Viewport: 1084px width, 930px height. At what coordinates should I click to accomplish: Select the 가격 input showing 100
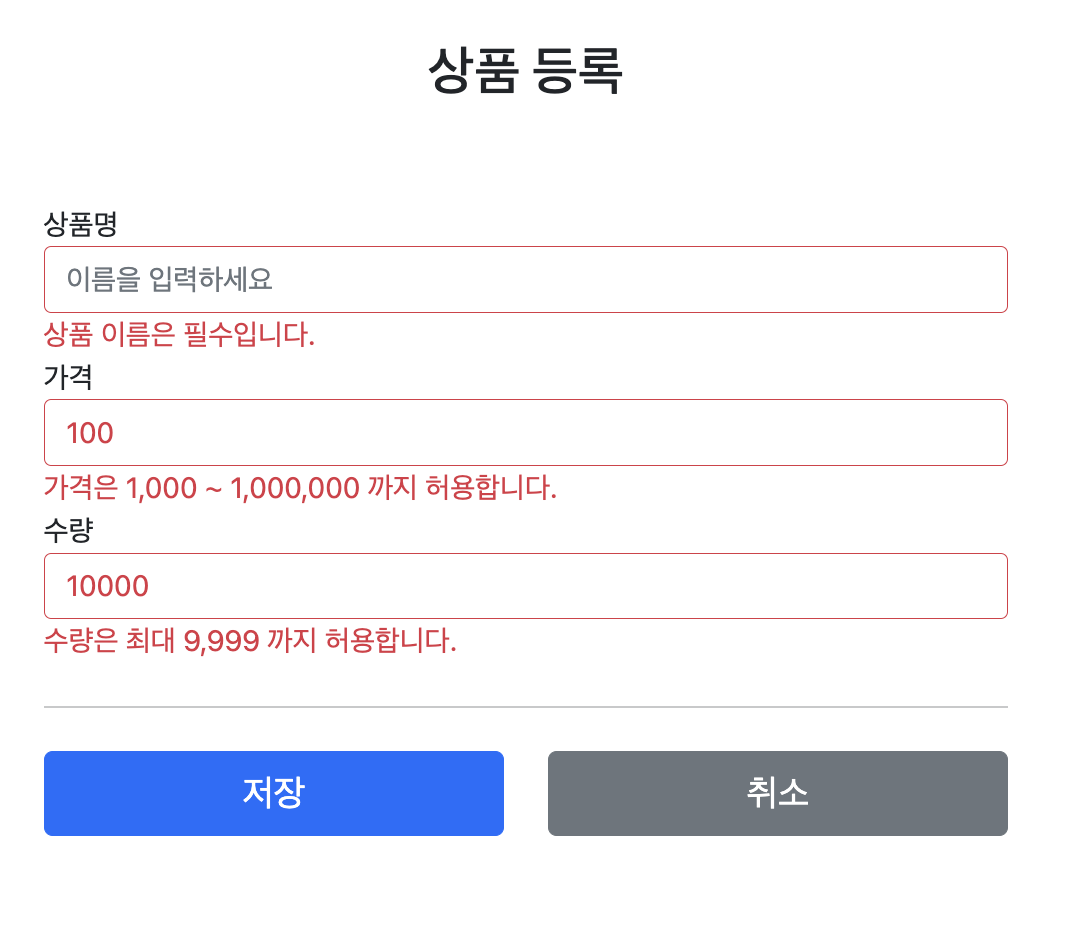coord(526,432)
